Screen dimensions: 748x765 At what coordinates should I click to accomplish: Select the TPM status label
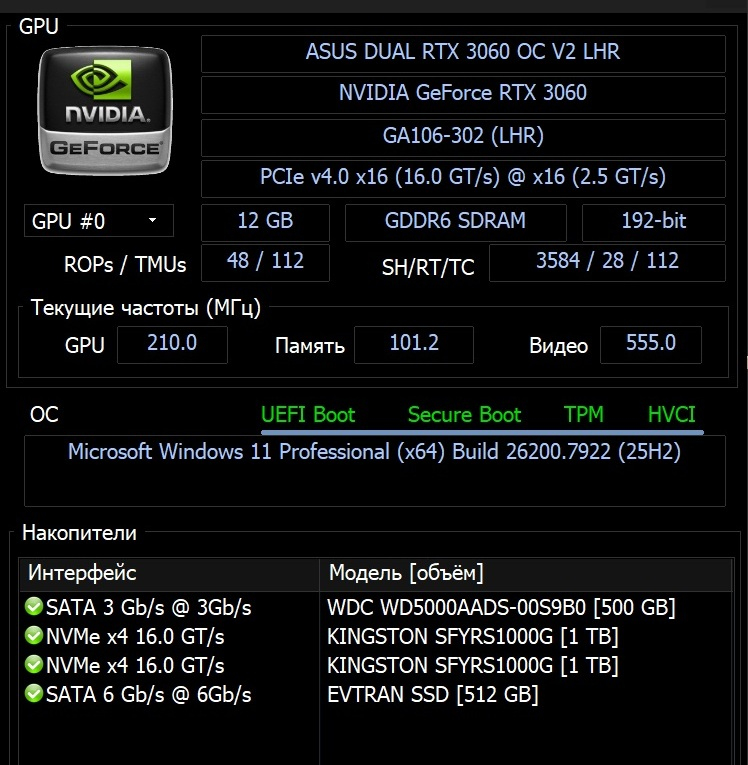point(584,415)
